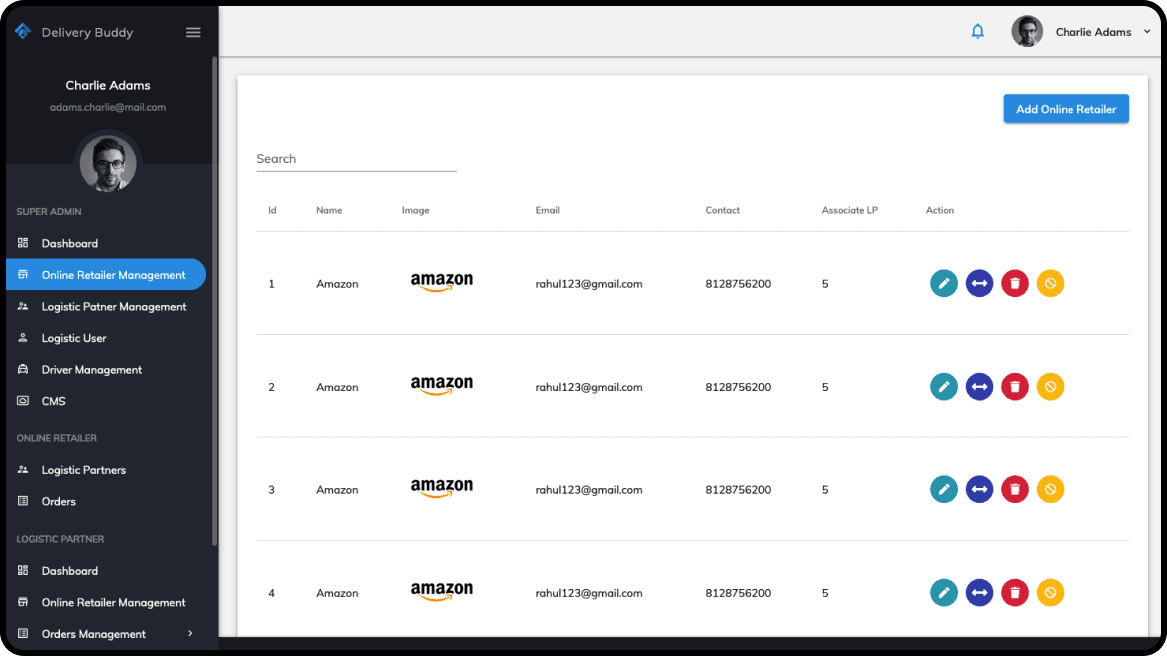Click the Contact column header
The height and width of the screenshot is (656, 1167).
click(723, 210)
